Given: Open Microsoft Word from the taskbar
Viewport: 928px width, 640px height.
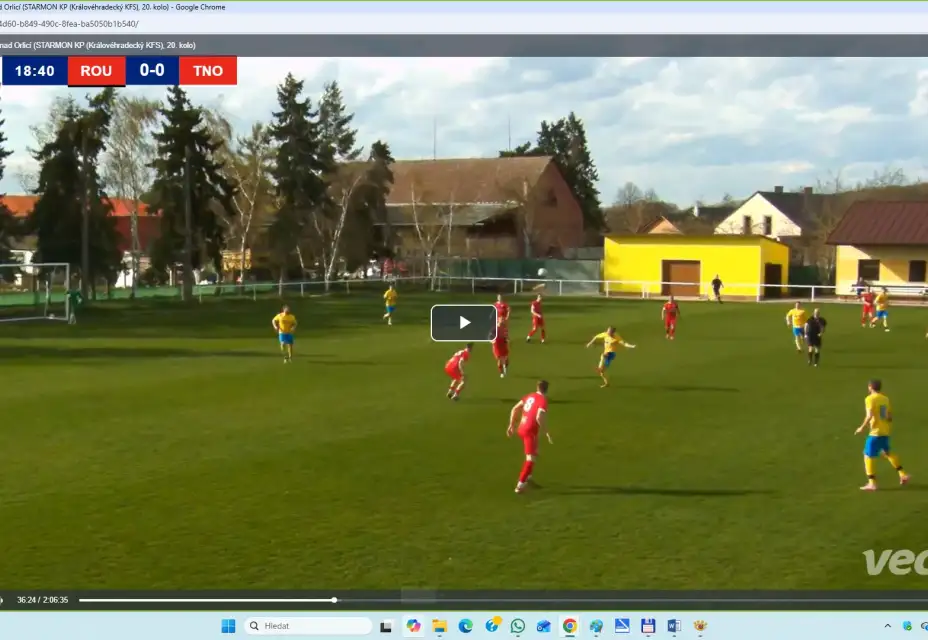Looking at the screenshot, I should (x=674, y=625).
